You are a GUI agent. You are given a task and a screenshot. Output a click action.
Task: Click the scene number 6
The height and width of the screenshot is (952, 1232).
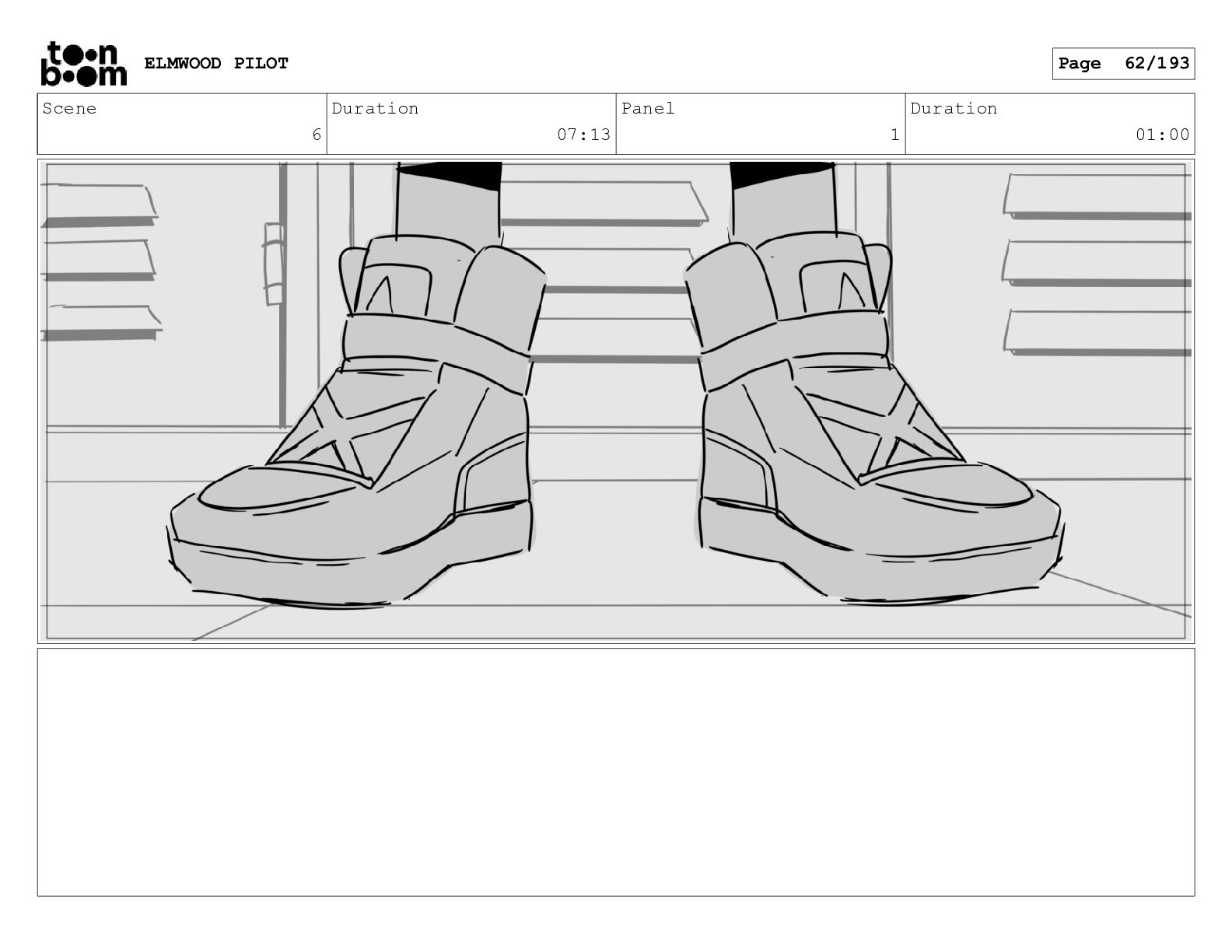(x=317, y=135)
